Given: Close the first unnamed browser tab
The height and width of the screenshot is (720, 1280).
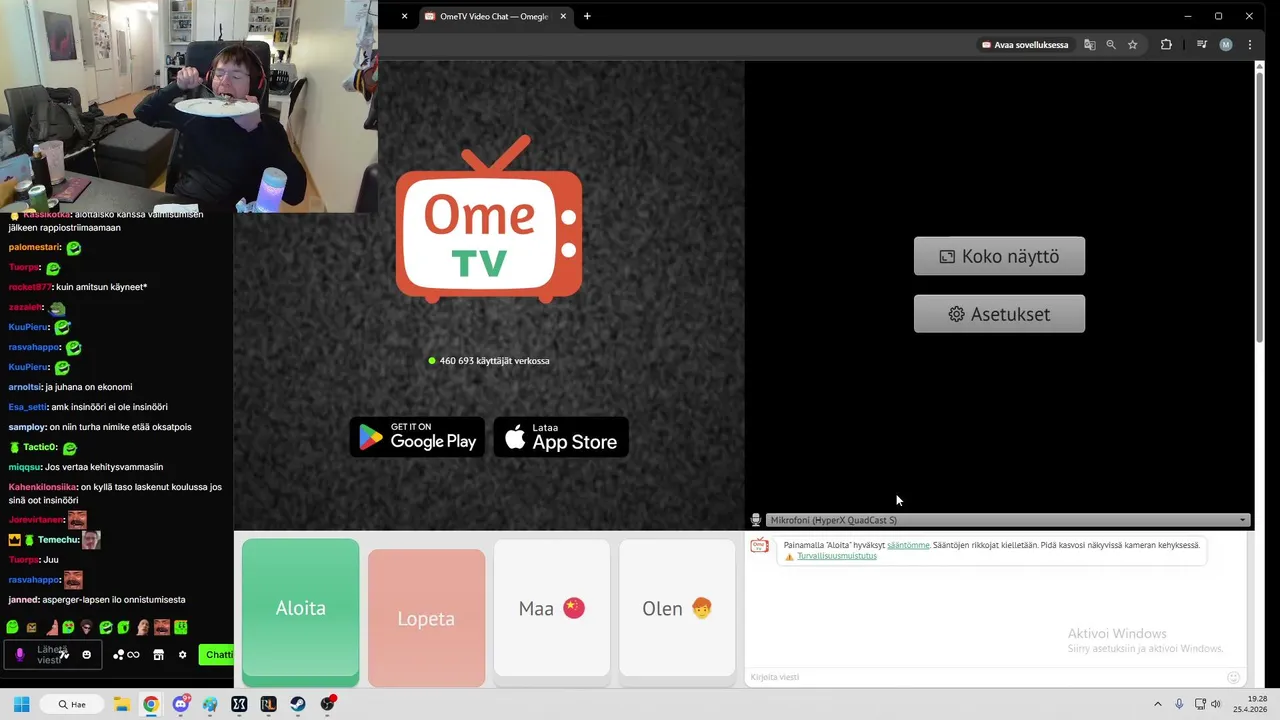Looking at the screenshot, I should coord(404,16).
